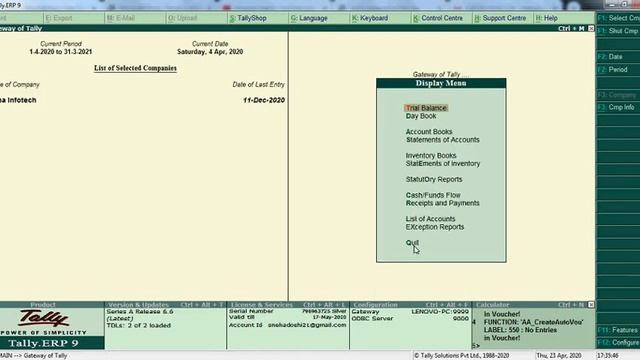The image size is (640, 360).
Task: Click Current Period 1-4-2020 to 31-3-2021
Action: [x=61, y=52]
